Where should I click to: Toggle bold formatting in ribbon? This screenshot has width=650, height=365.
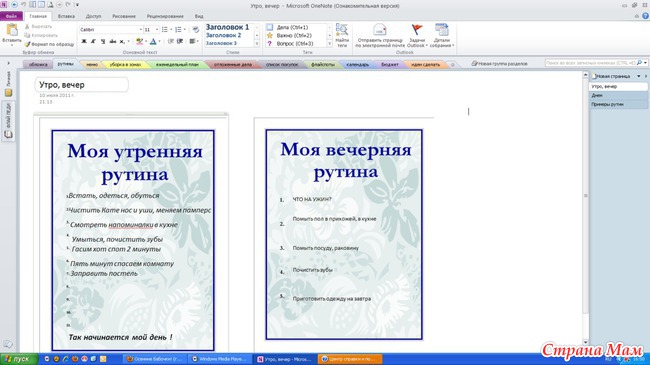[84, 41]
